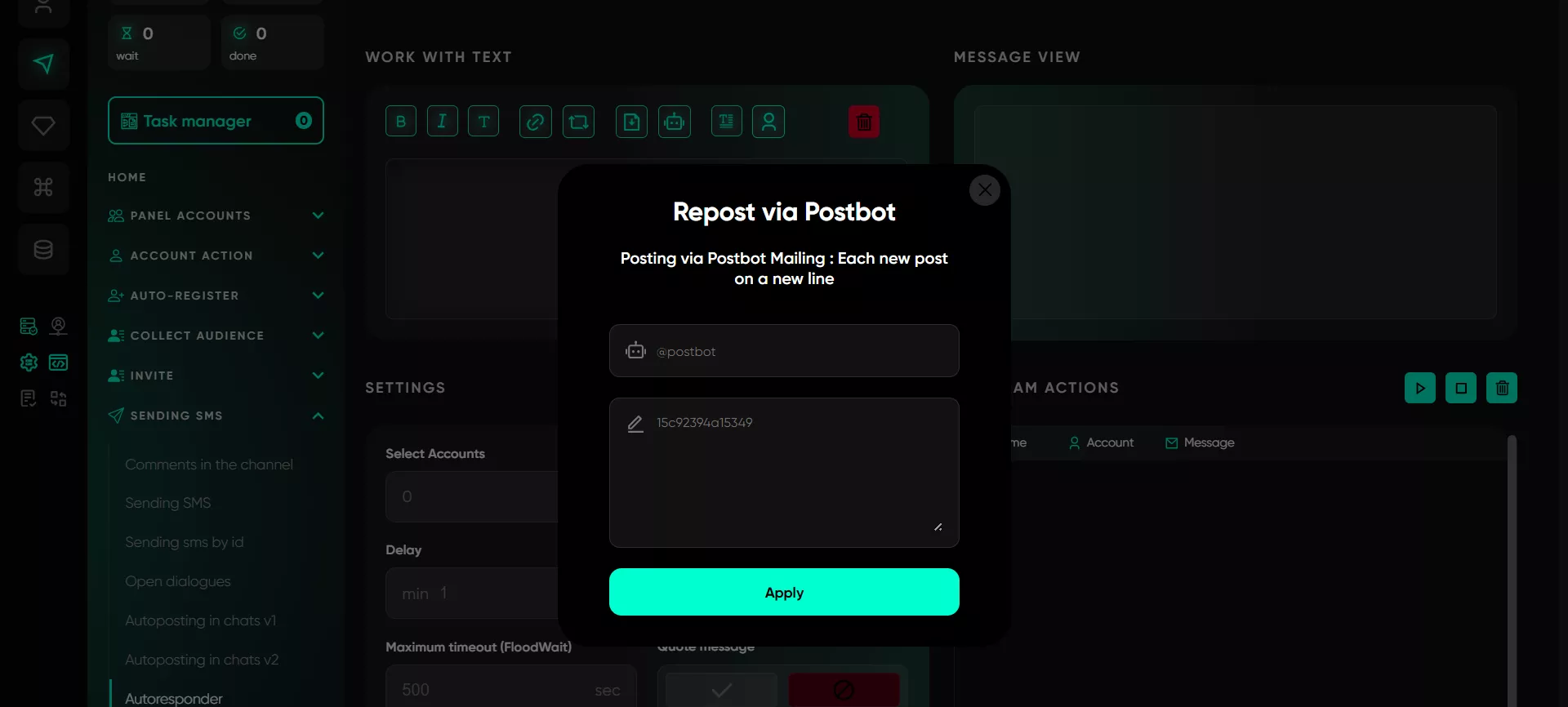The height and width of the screenshot is (707, 1568).
Task: Click the actions list vertical scrollbar
Action: pos(1512,571)
